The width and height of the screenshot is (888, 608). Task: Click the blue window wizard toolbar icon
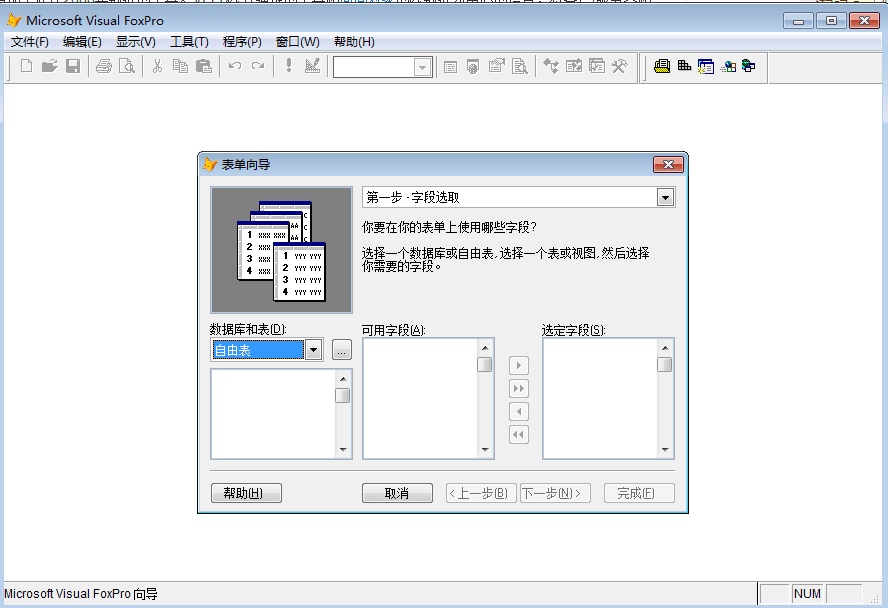tap(706, 67)
